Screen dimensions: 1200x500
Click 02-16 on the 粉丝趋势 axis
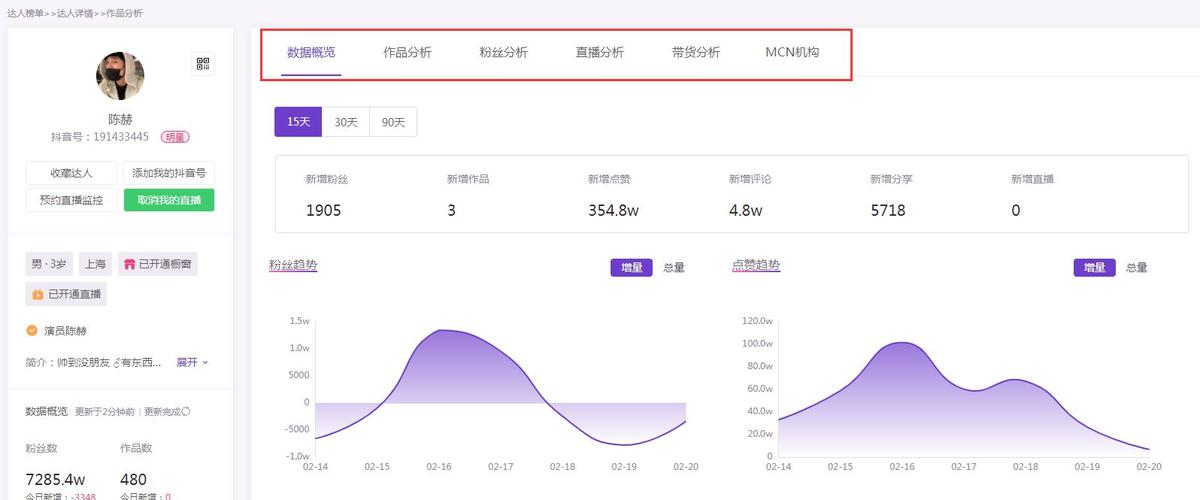[439, 467]
